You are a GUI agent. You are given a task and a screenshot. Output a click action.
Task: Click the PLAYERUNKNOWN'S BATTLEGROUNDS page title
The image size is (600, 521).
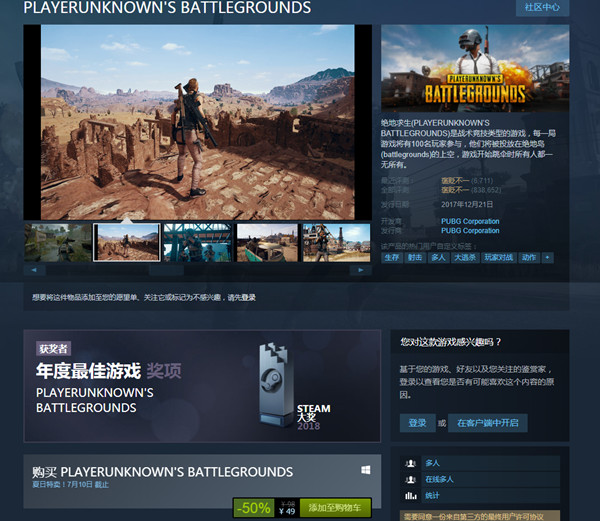click(x=167, y=8)
